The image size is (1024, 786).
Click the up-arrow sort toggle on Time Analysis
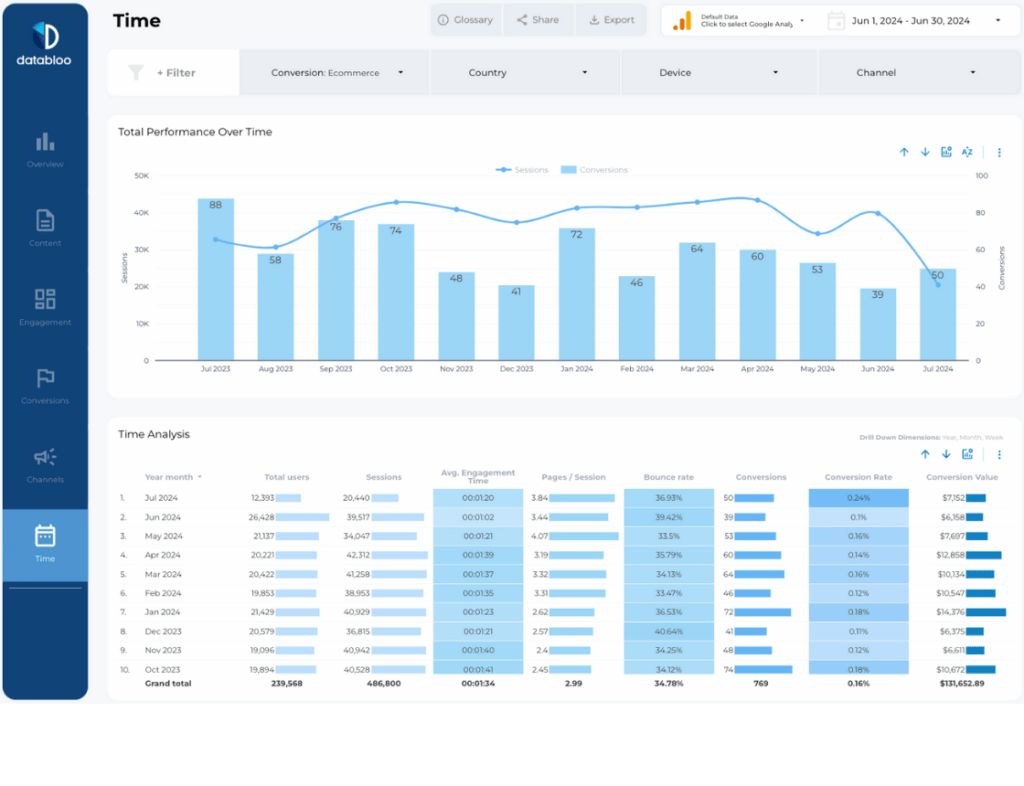[925, 454]
